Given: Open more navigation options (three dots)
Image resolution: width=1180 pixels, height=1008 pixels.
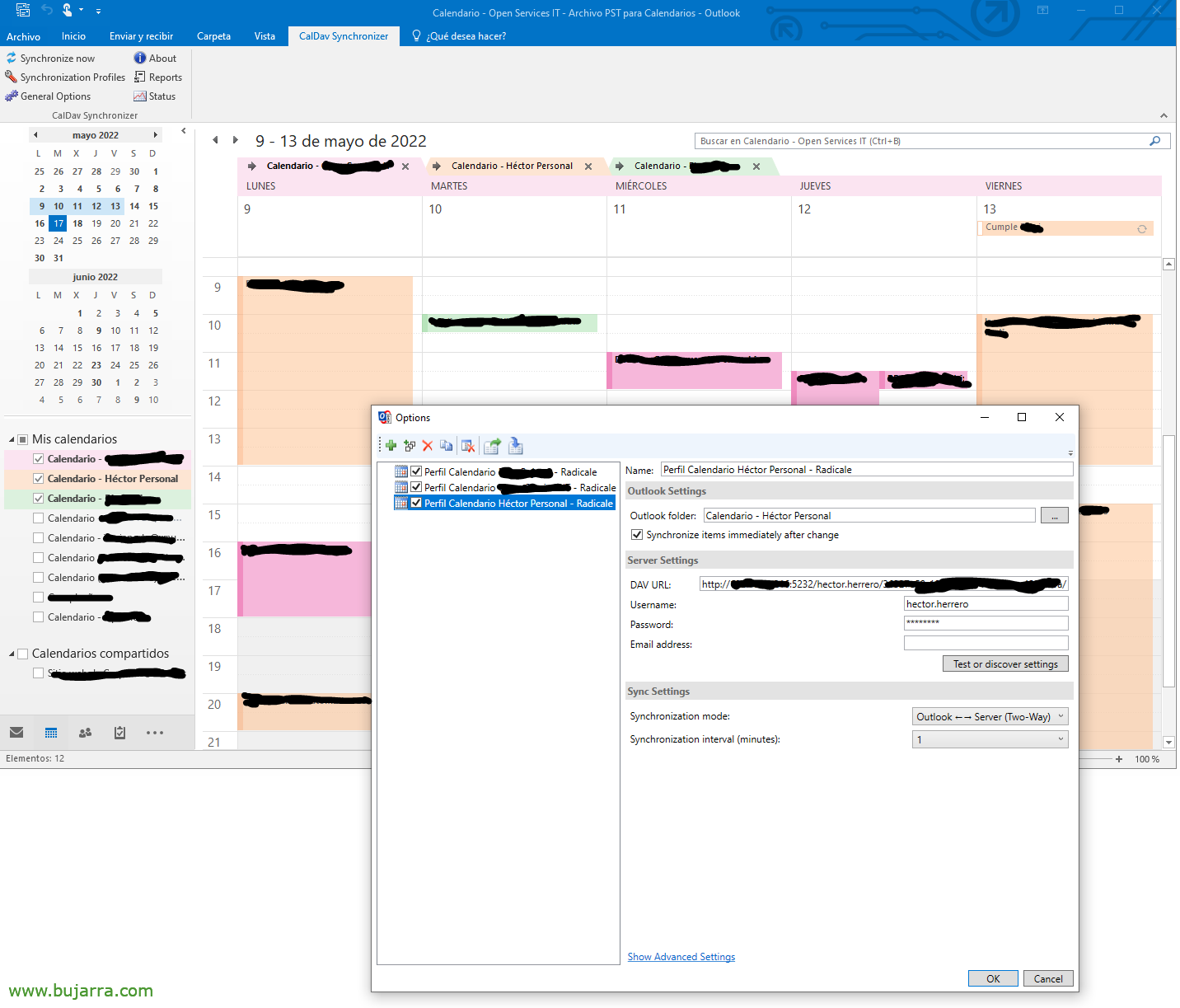Looking at the screenshot, I should point(155,733).
